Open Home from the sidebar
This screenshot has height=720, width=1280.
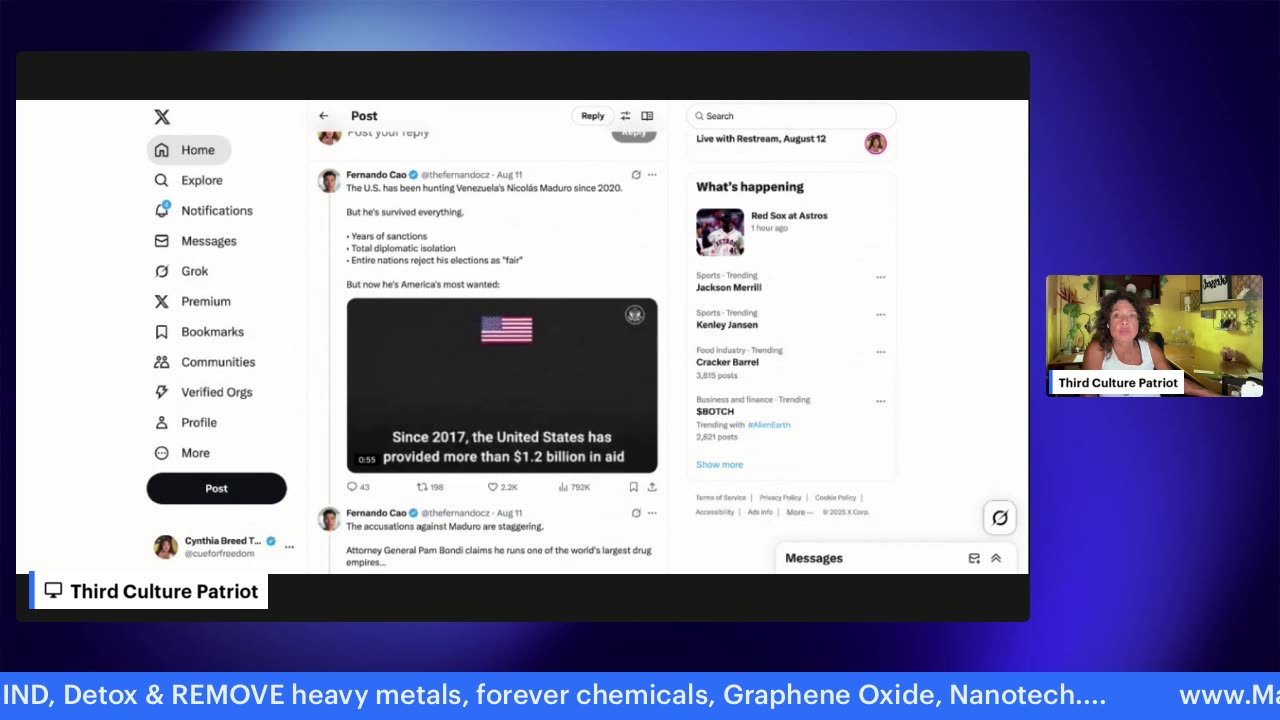(x=188, y=150)
